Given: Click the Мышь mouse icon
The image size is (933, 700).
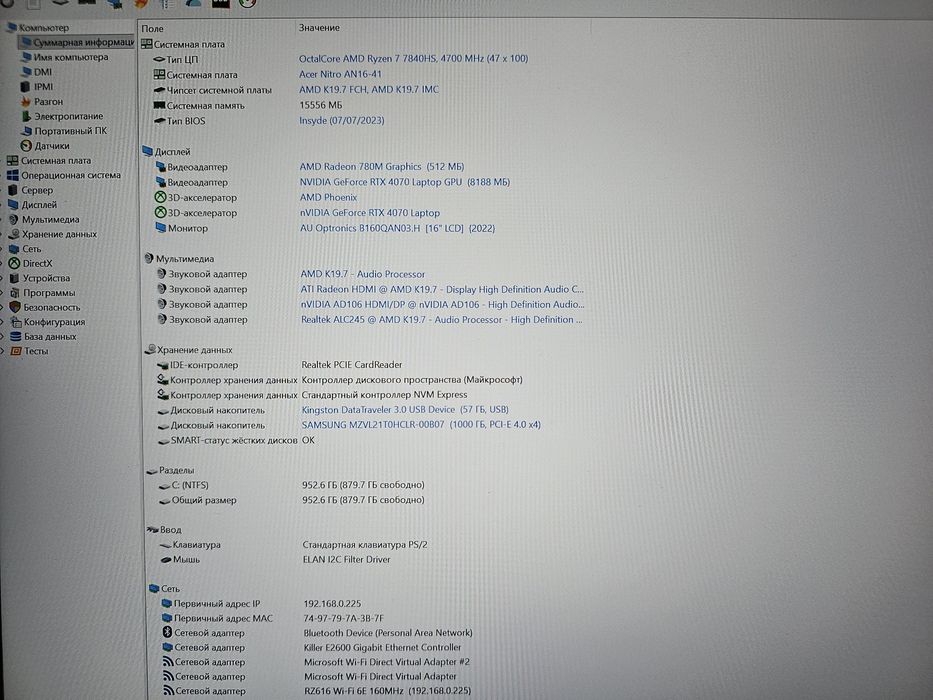Looking at the screenshot, I should tap(166, 560).
